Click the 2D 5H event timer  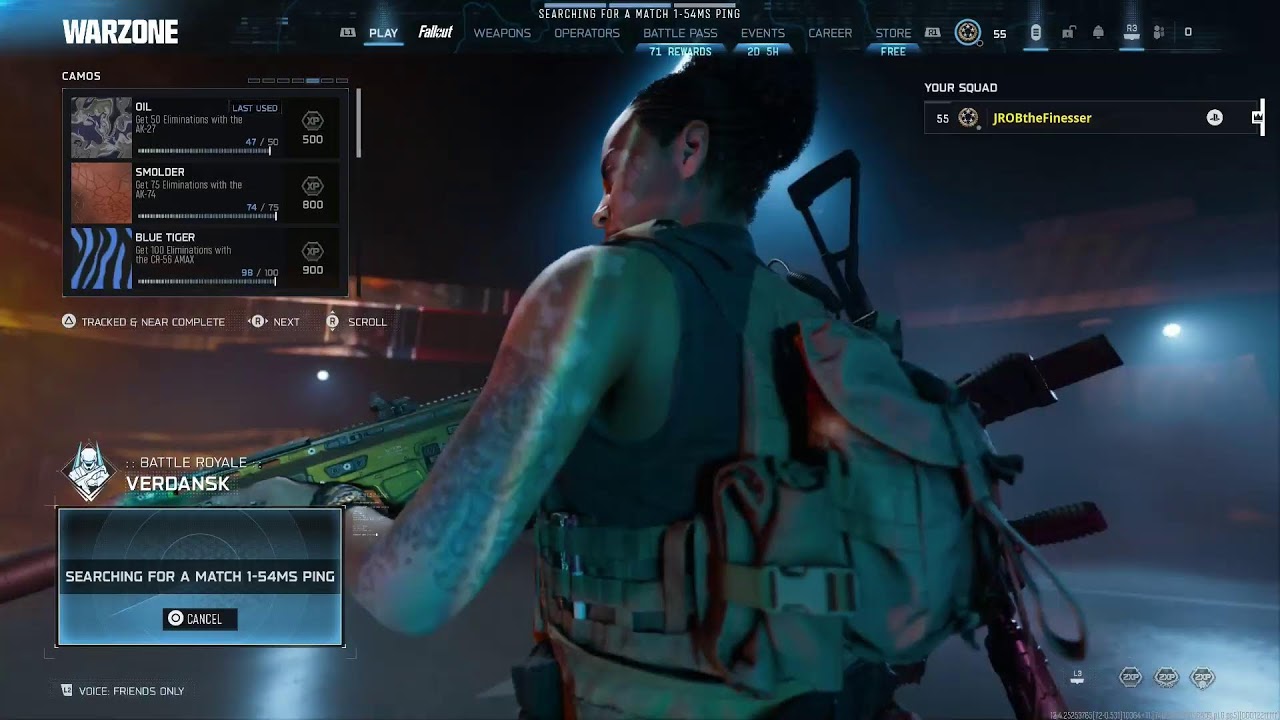click(x=763, y=51)
